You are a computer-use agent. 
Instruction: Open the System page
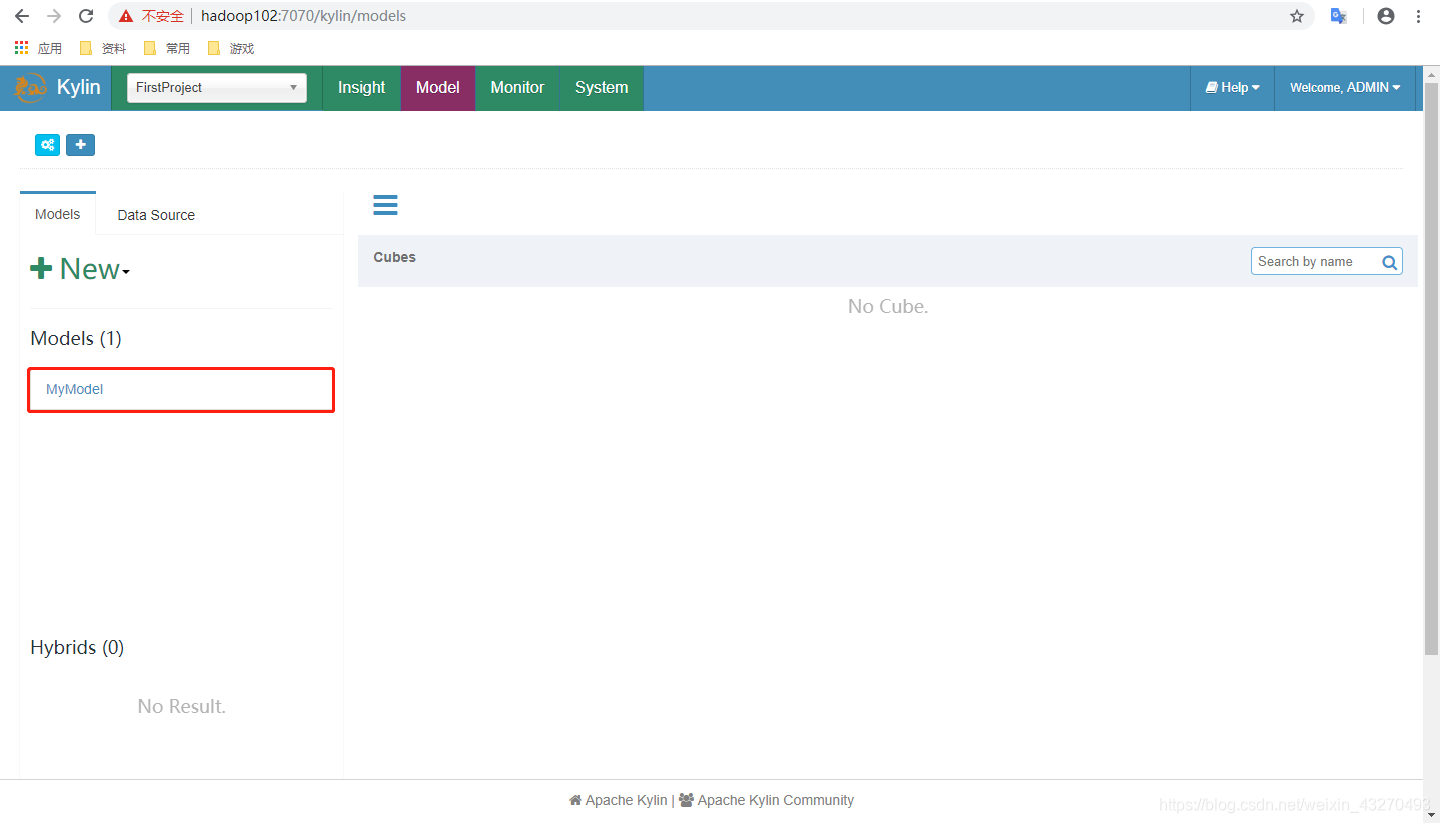pyautogui.click(x=601, y=88)
